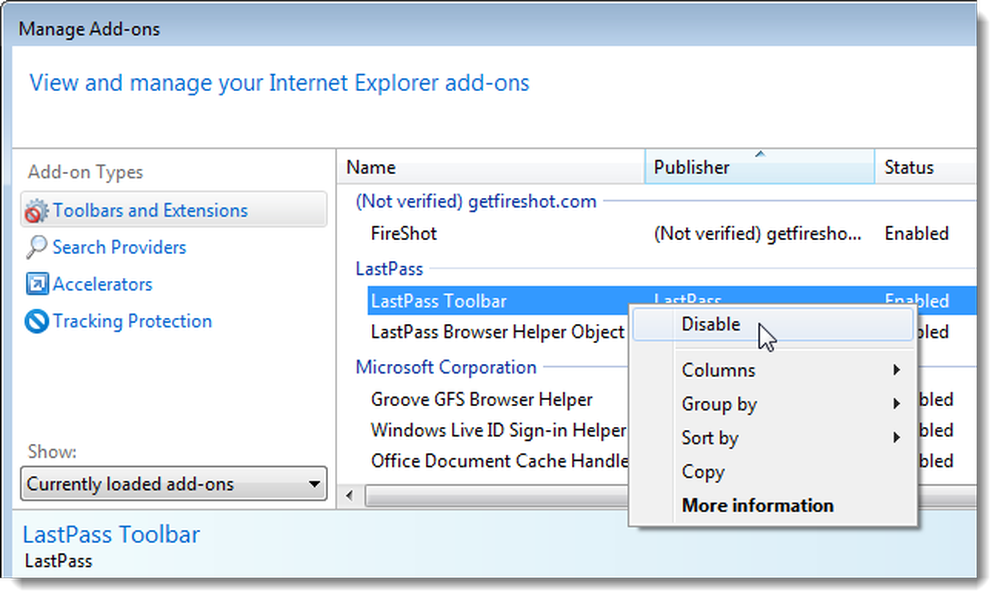1000x601 pixels.
Task: Sort by the Name column header
Action: click(x=490, y=167)
